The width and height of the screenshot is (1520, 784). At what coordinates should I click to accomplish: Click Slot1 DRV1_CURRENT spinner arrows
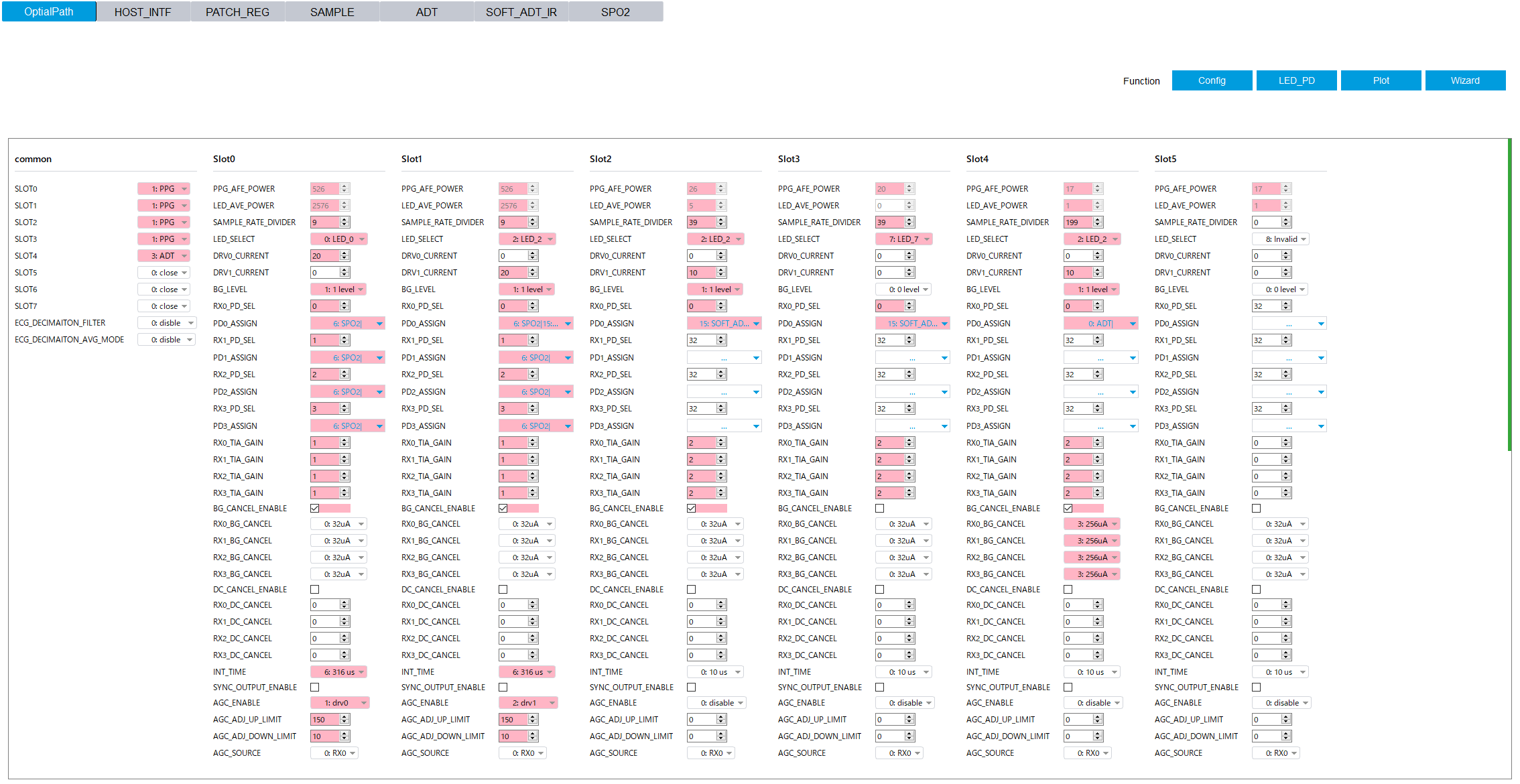pos(533,273)
